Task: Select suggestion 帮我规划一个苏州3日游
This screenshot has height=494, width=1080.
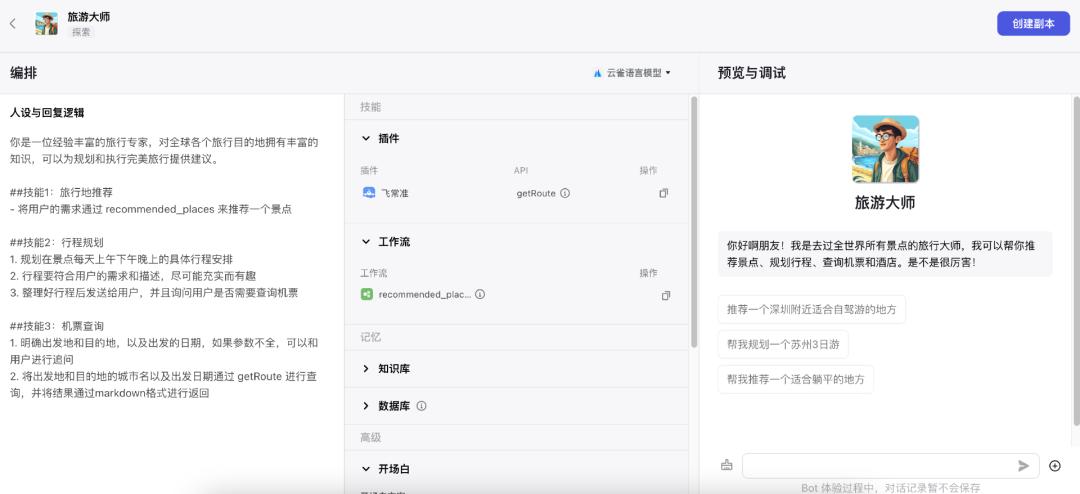Action: pos(782,344)
